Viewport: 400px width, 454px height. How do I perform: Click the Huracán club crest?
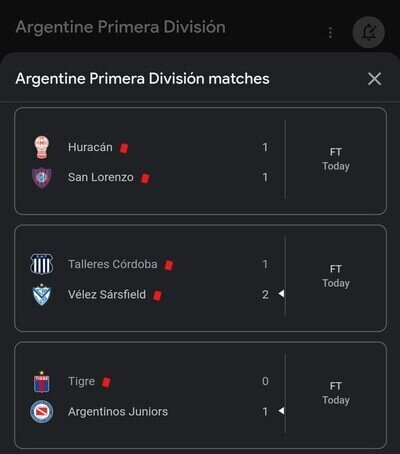click(x=42, y=147)
